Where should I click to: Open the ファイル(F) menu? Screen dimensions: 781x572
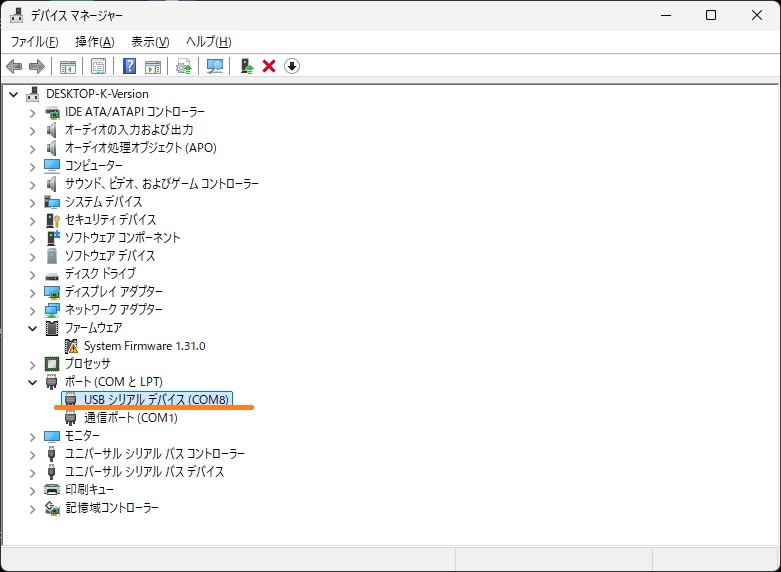(34, 42)
